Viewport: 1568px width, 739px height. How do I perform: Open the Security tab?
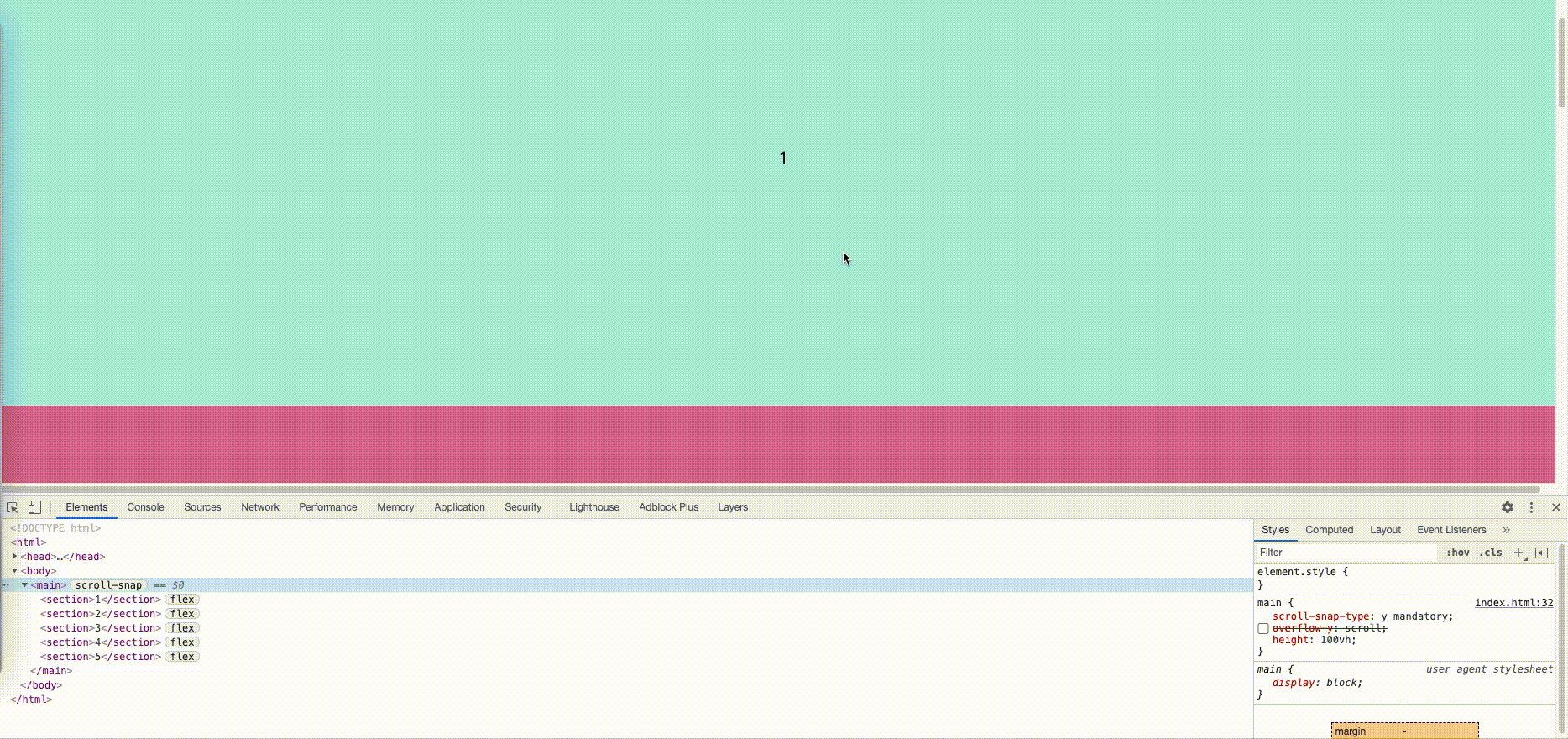pos(523,507)
